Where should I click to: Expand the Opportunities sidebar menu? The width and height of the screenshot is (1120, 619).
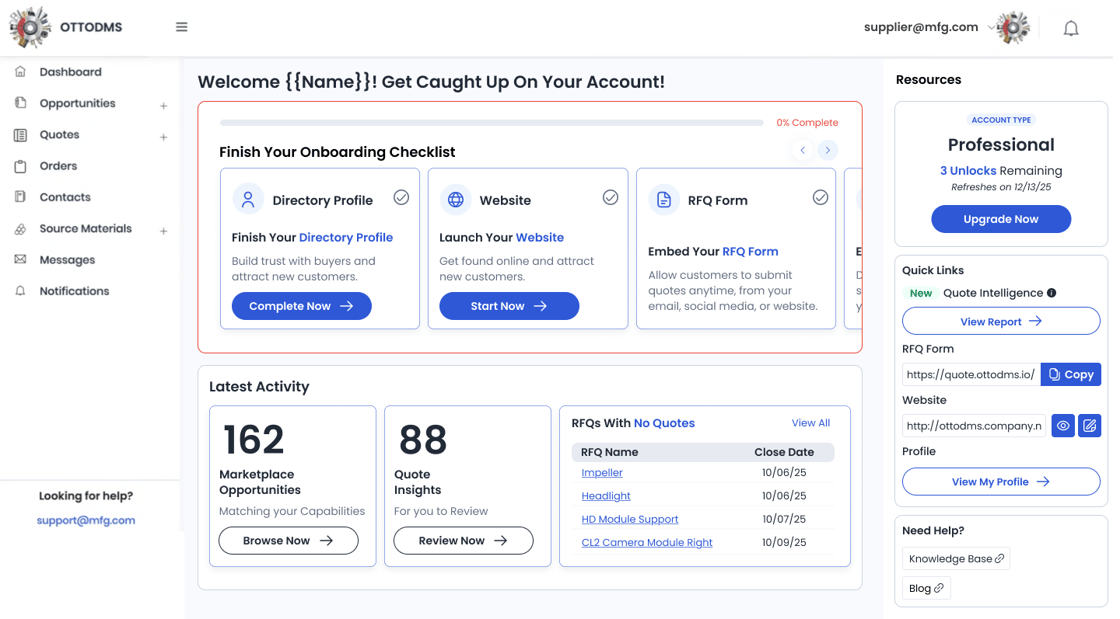click(163, 105)
